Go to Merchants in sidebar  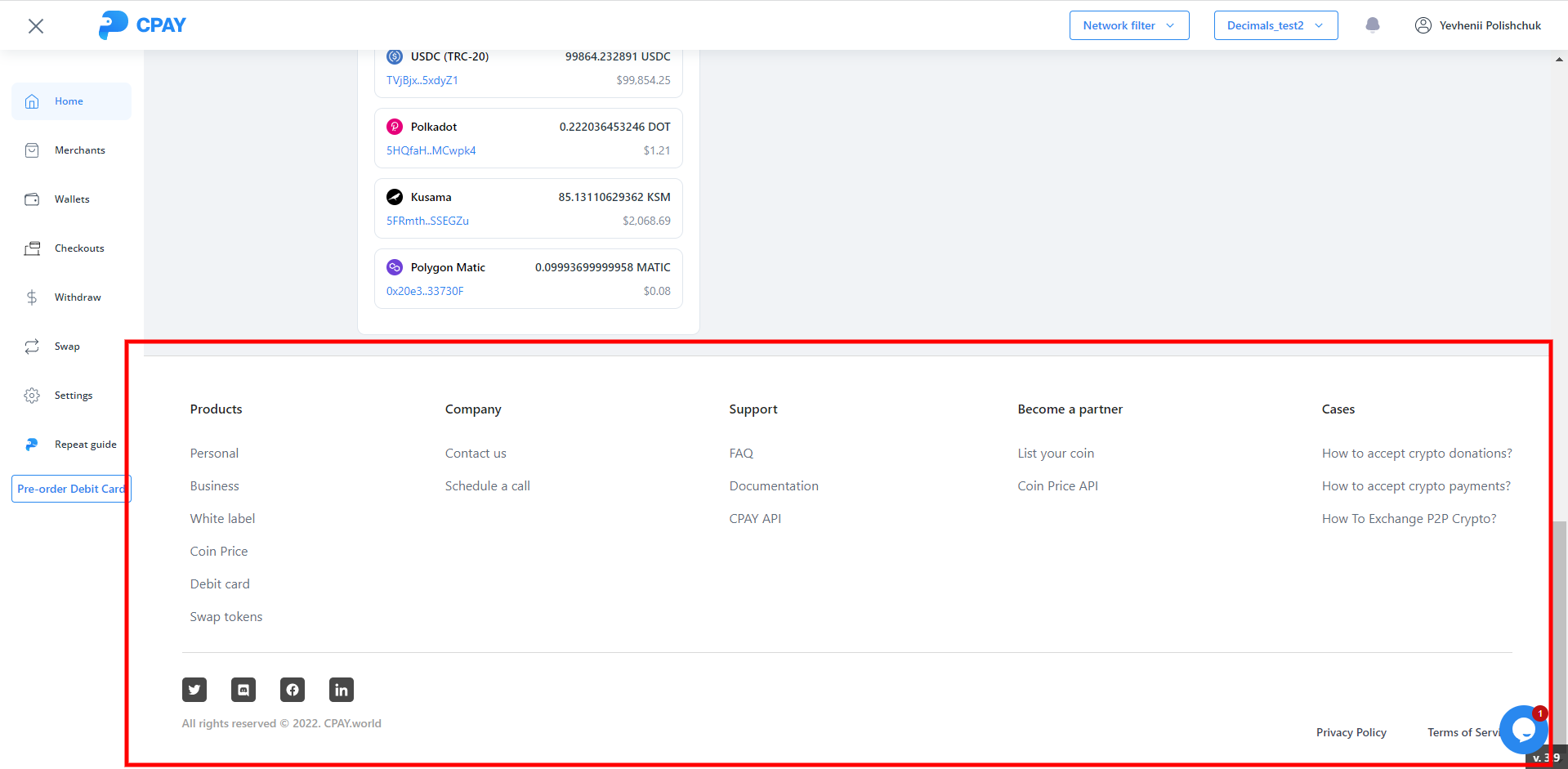tap(79, 150)
